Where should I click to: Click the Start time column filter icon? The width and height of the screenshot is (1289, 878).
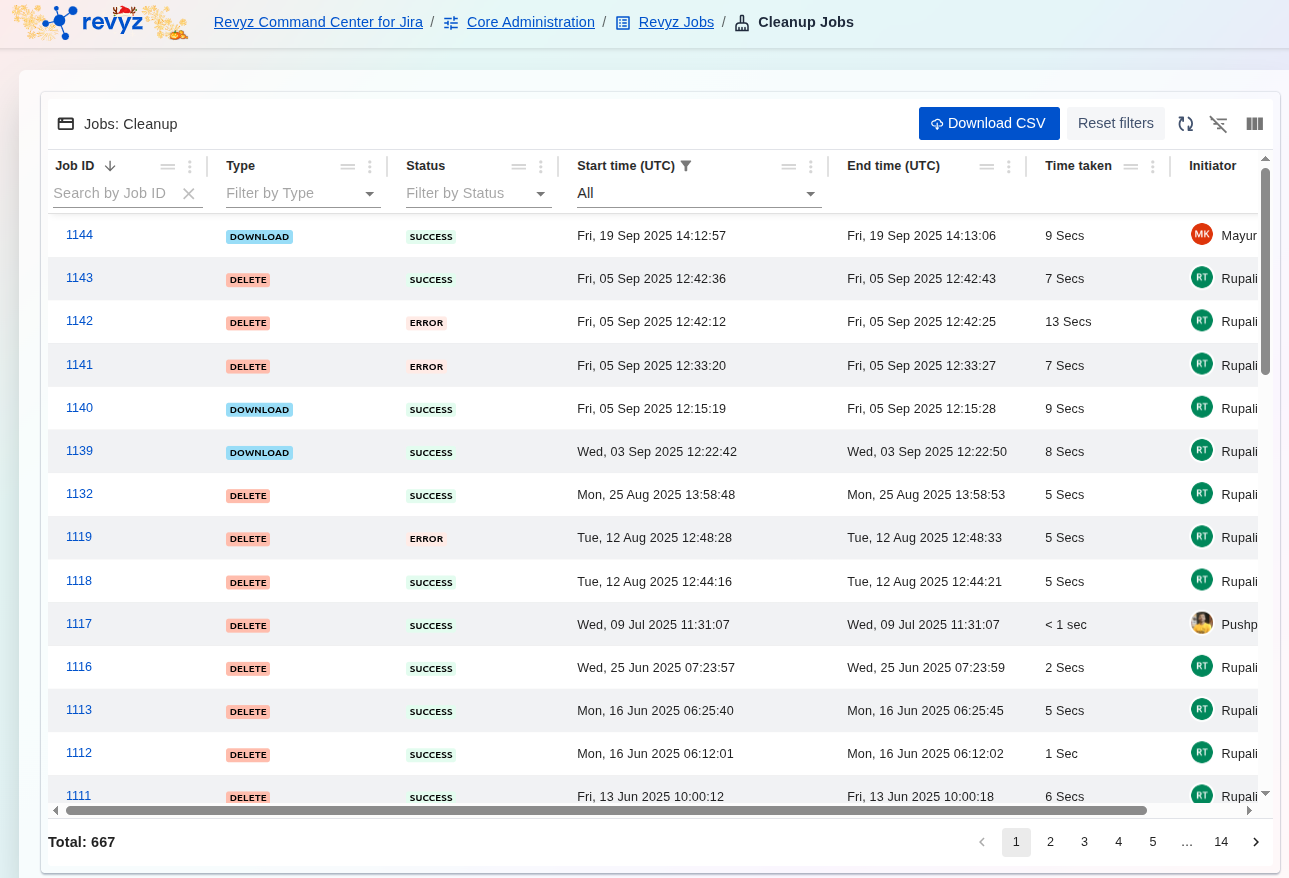tap(686, 166)
